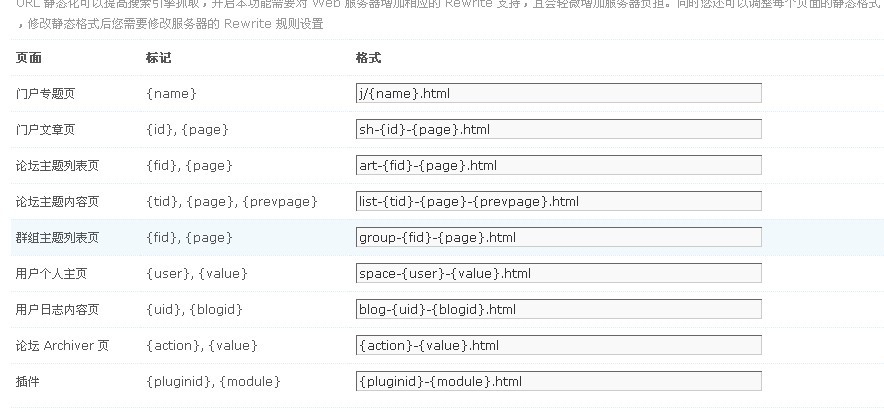
Task: Click the 门户专题页 format input field
Action: pyautogui.click(x=559, y=94)
